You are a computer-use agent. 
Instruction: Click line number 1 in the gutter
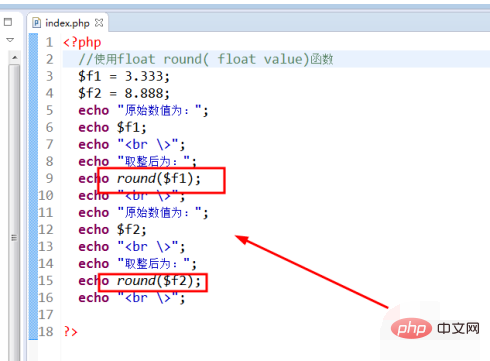tap(49, 42)
